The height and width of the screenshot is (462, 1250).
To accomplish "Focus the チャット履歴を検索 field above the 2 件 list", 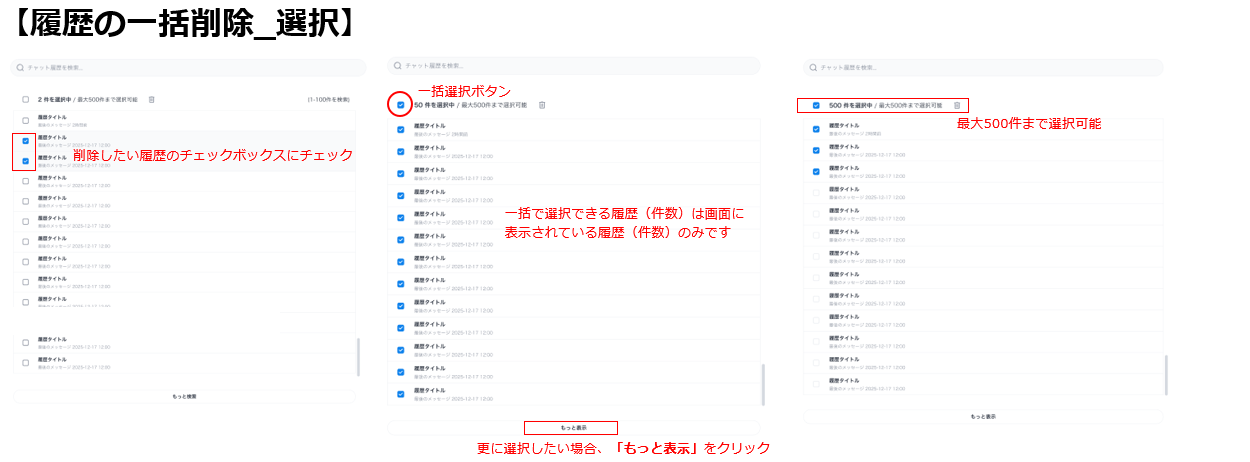I will coord(187,67).
